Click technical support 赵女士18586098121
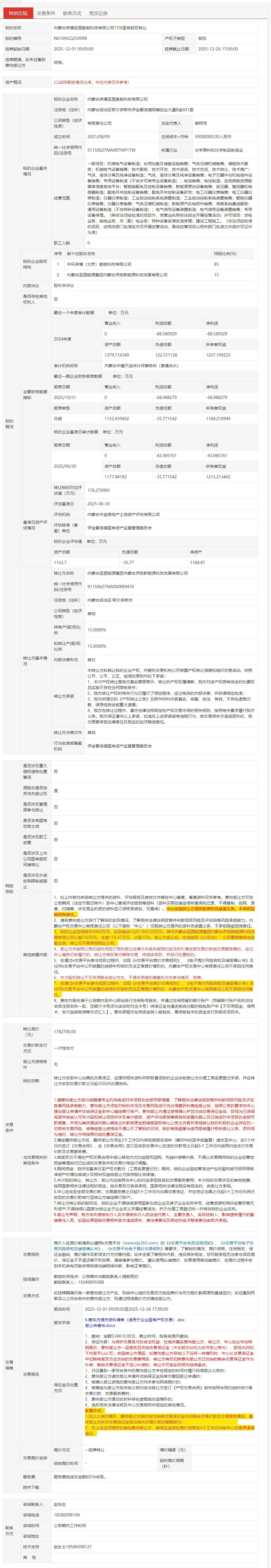271x1568 pixels. point(73,1547)
